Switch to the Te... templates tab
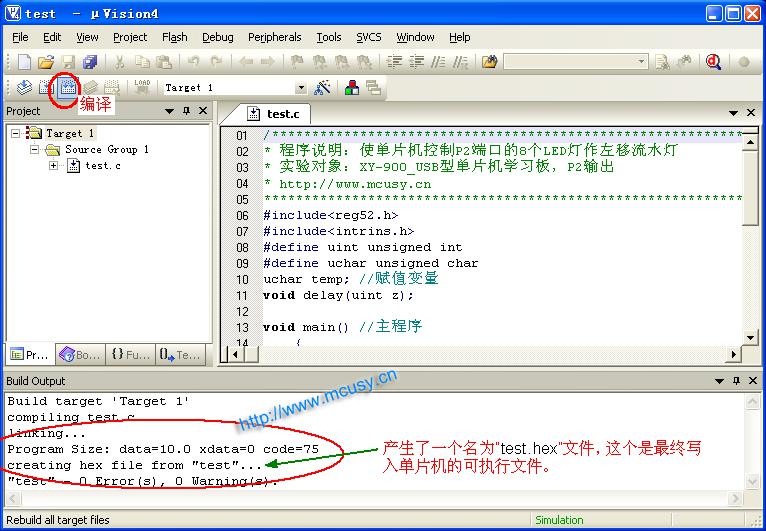Image resolution: width=766 pixels, height=531 pixels. point(180,355)
